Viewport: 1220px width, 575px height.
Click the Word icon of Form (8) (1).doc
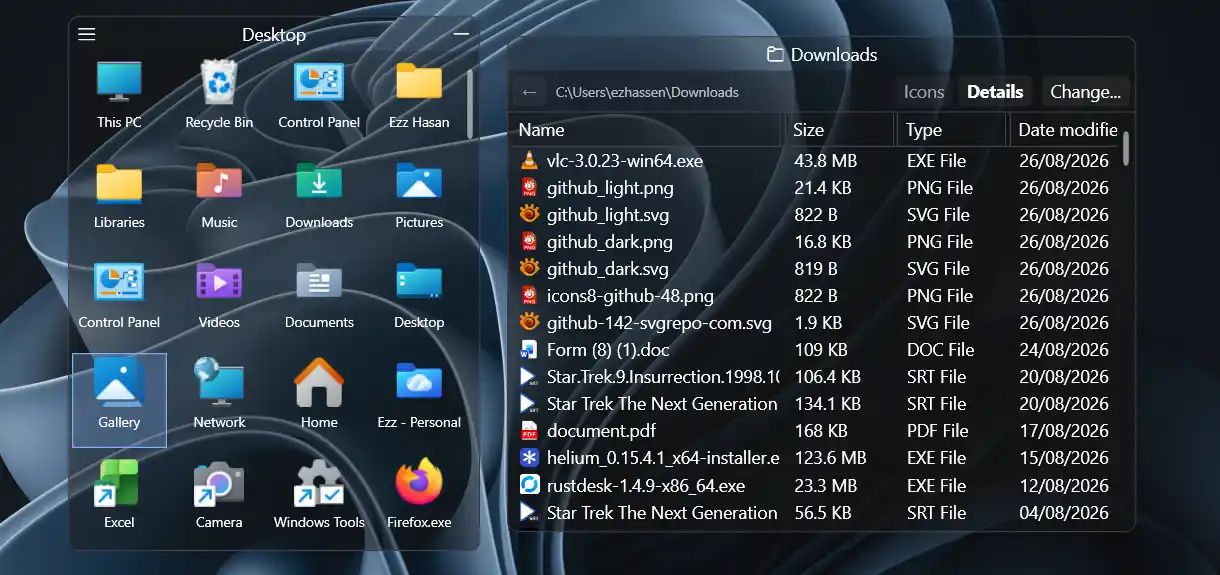pyautogui.click(x=529, y=350)
